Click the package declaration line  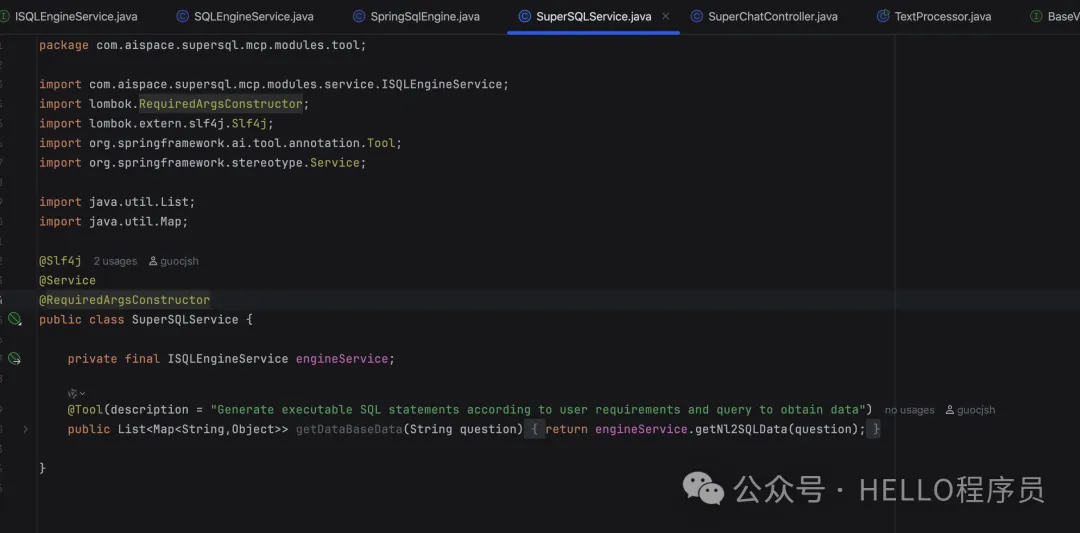(203, 45)
